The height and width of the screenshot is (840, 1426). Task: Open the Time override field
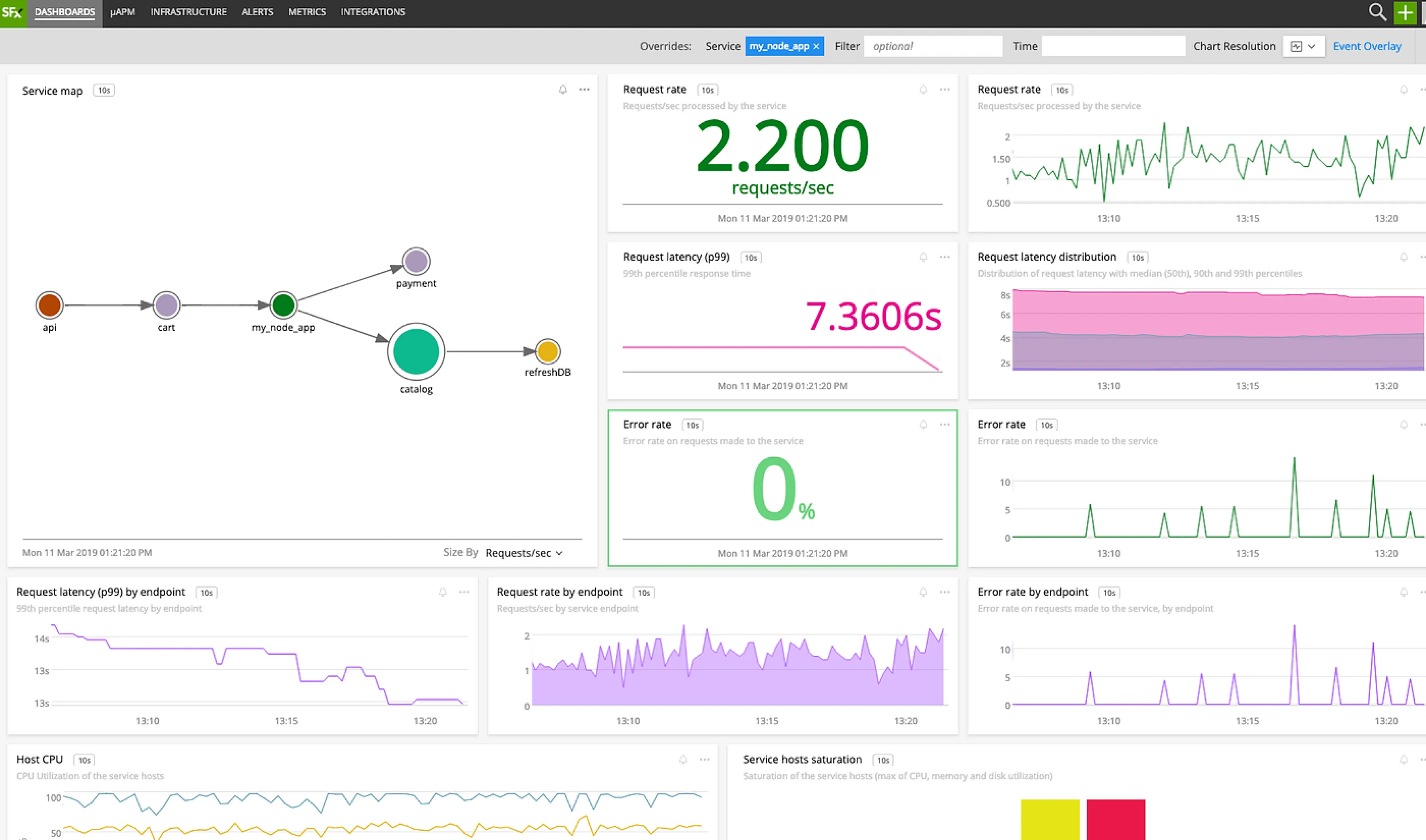(1113, 46)
